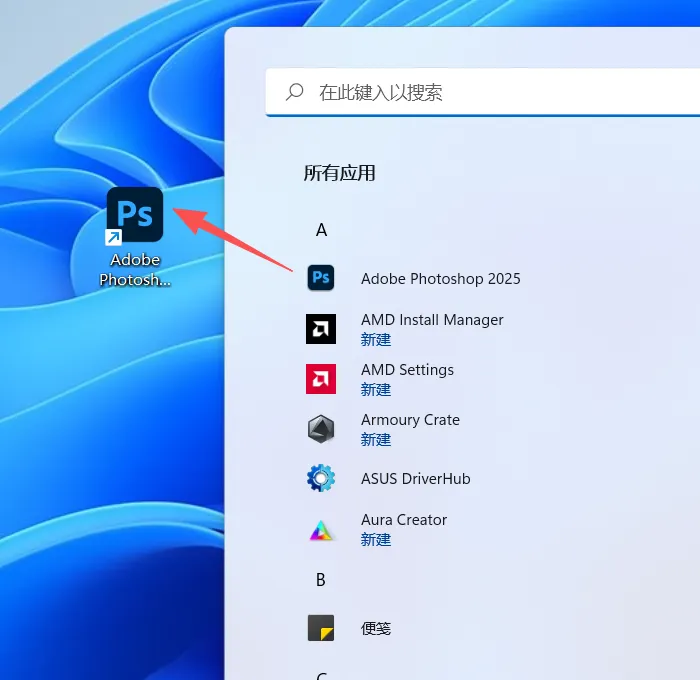Click the Armoury Crate icon
Image resolution: width=700 pixels, height=680 pixels.
pyautogui.click(x=321, y=428)
